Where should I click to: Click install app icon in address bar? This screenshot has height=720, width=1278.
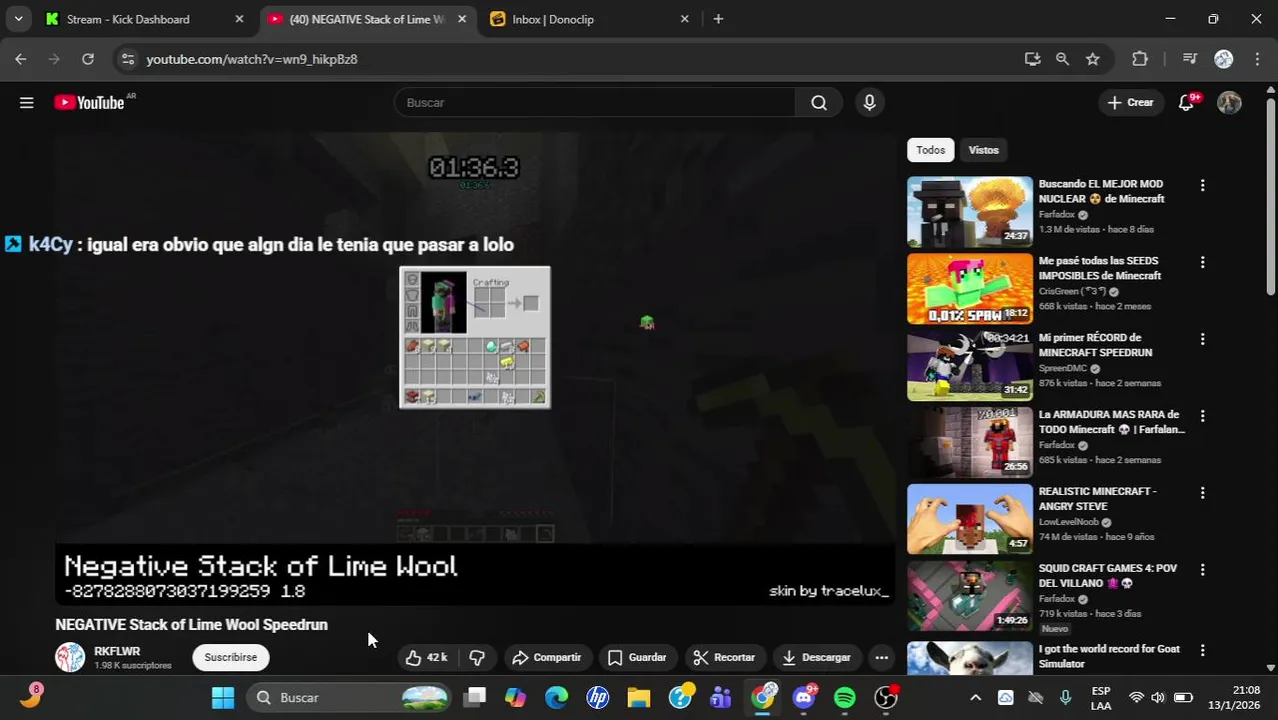pyautogui.click(x=1033, y=59)
